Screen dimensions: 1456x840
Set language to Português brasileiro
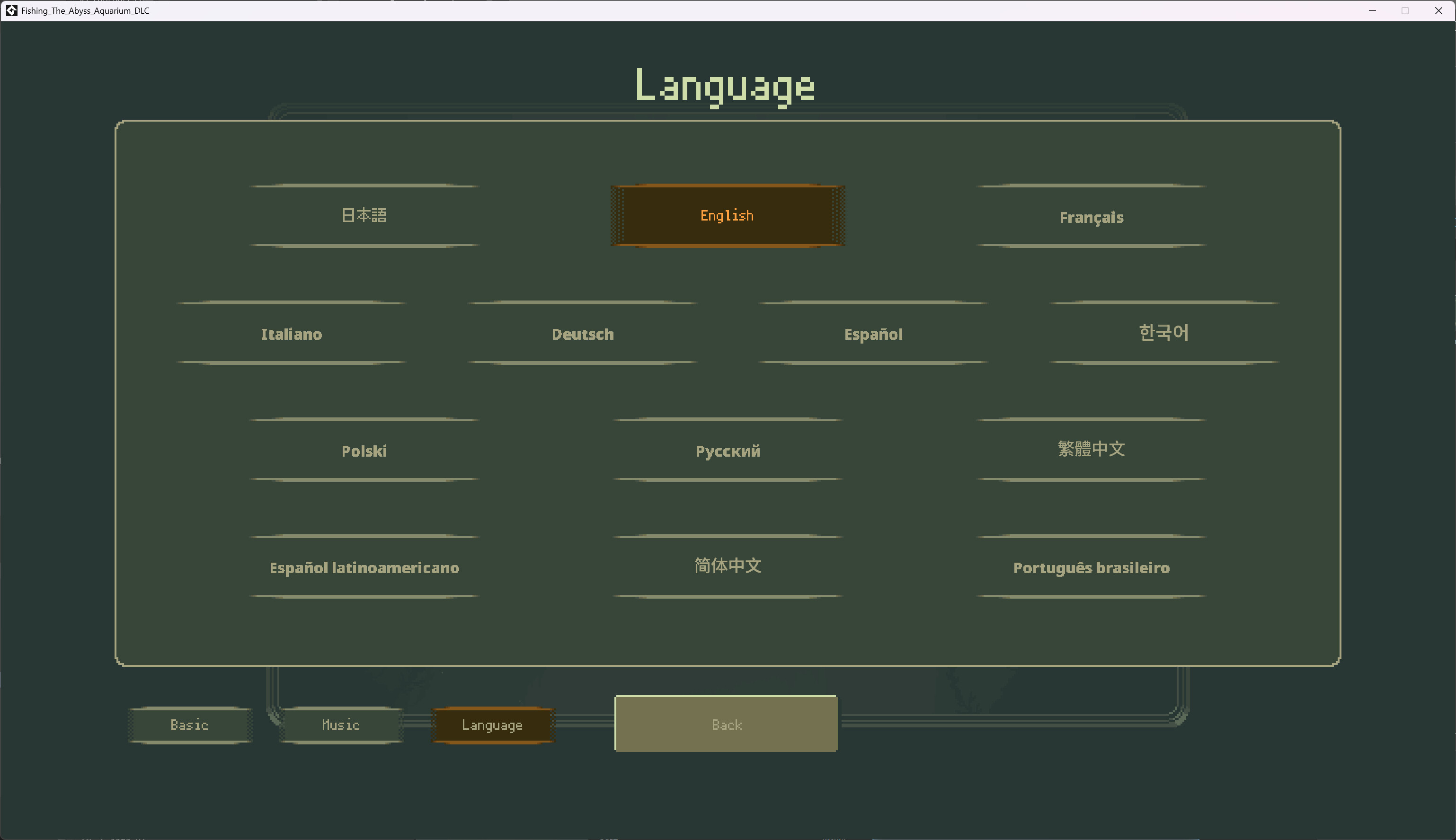pos(1090,568)
